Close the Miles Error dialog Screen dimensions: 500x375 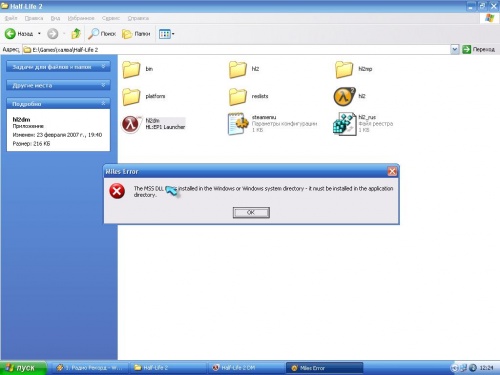tap(392, 171)
